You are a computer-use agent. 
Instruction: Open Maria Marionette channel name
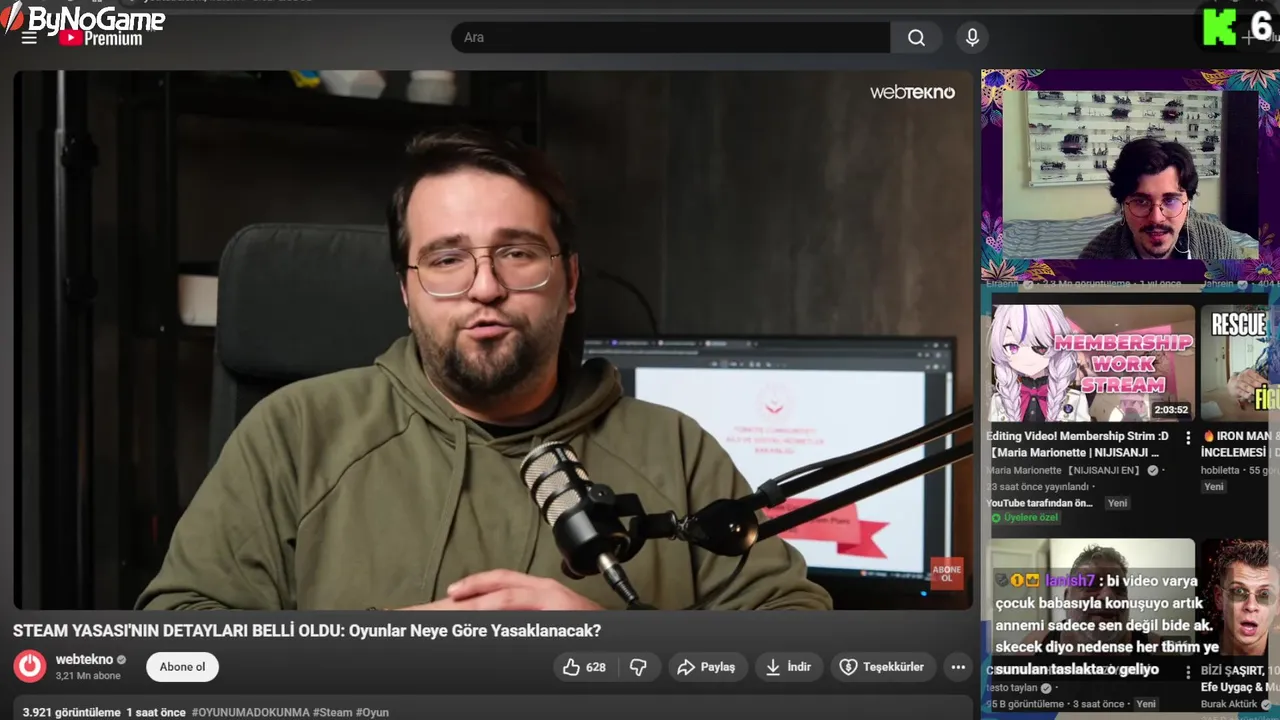(x=1062, y=470)
